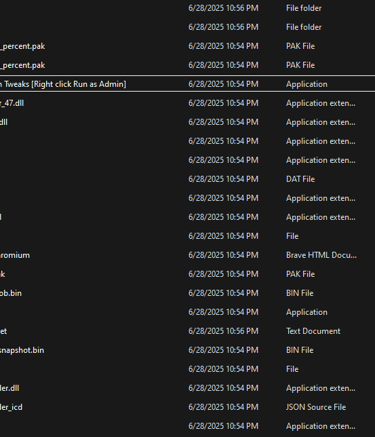The width and height of the screenshot is (375, 437).
Task: Click 'Application exten...' type in the ler.dll row
Action: click(320, 388)
